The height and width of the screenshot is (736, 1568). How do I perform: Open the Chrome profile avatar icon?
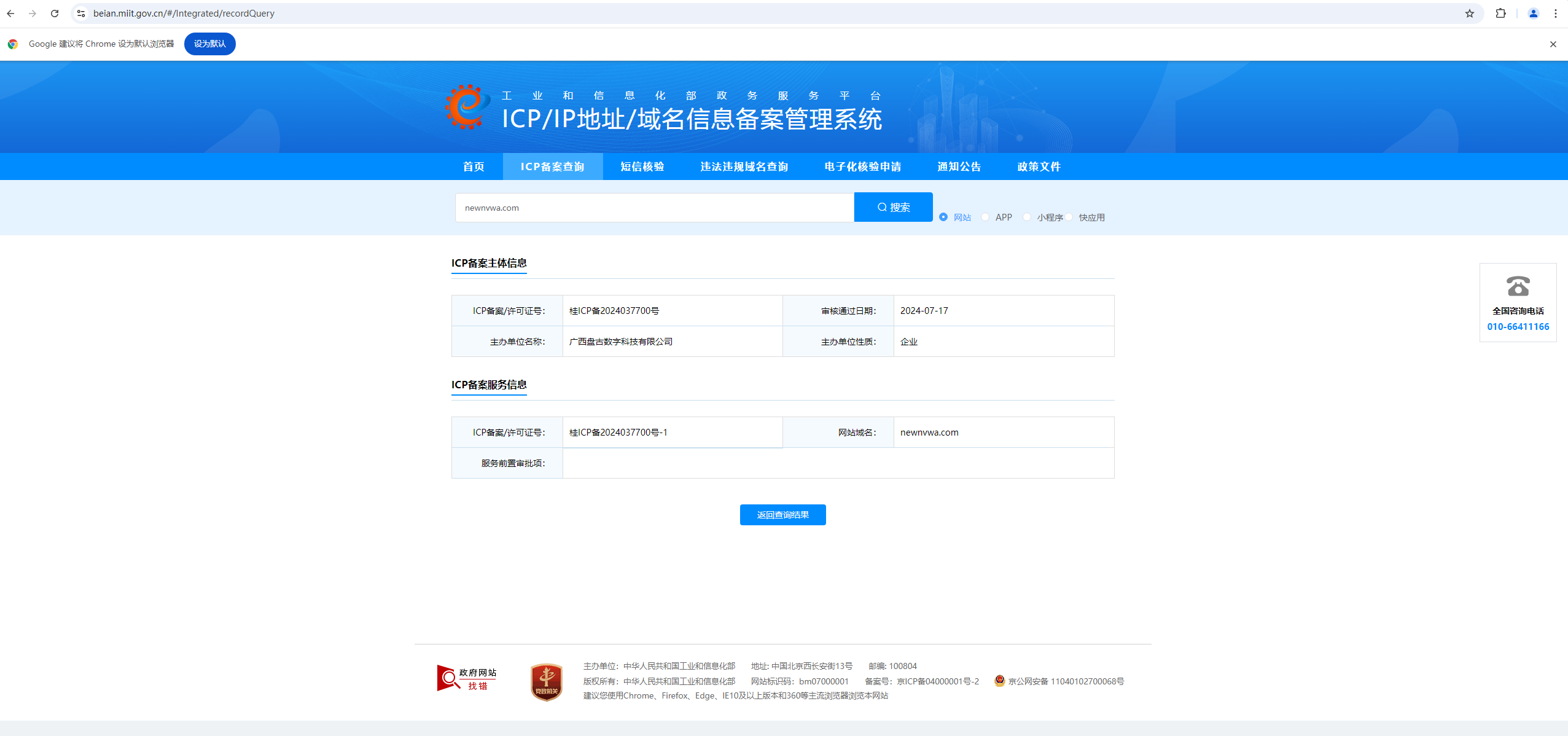click(x=1533, y=14)
